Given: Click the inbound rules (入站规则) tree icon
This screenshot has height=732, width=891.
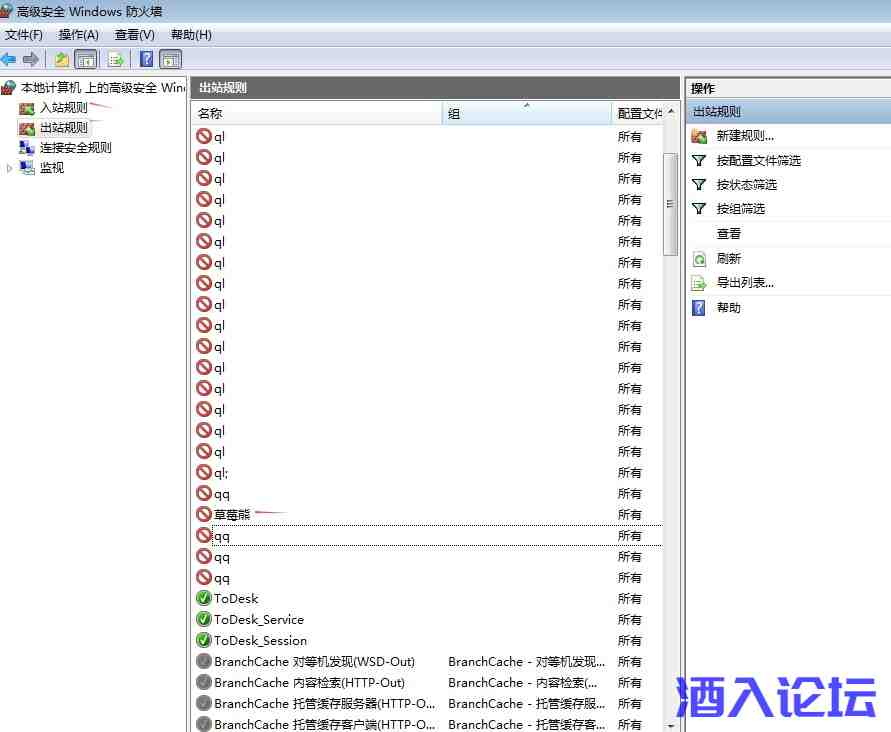Looking at the screenshot, I should [27, 108].
